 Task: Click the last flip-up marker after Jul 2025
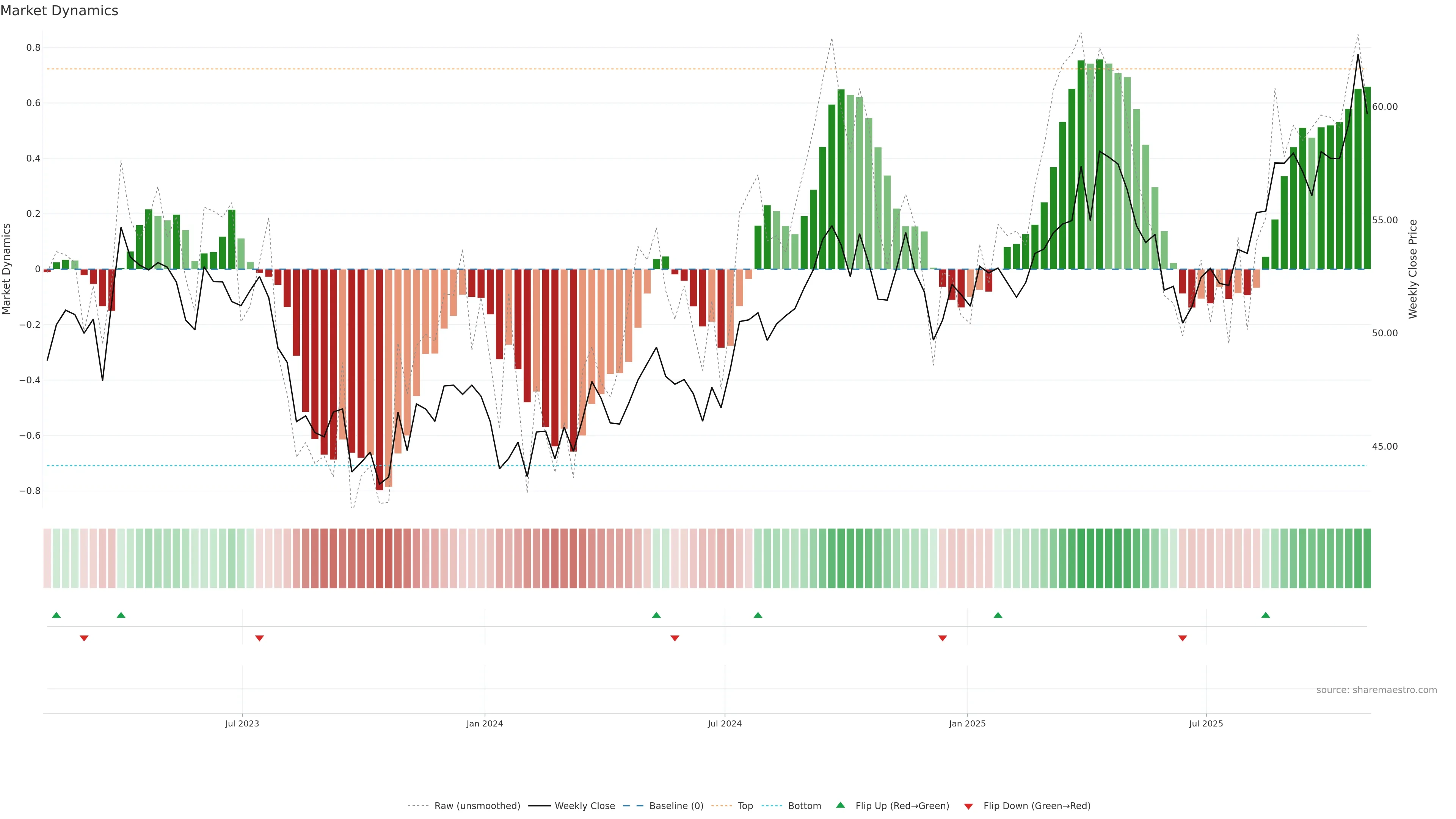pos(1266,615)
